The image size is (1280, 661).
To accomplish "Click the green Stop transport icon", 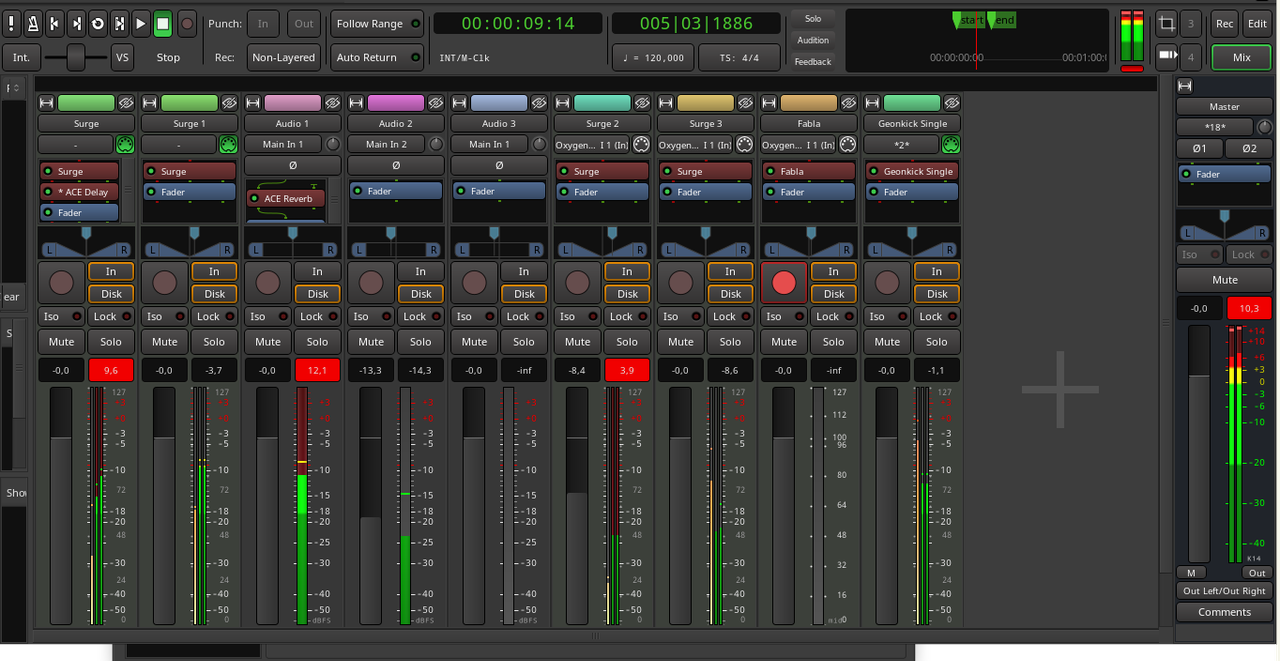I will (162, 23).
